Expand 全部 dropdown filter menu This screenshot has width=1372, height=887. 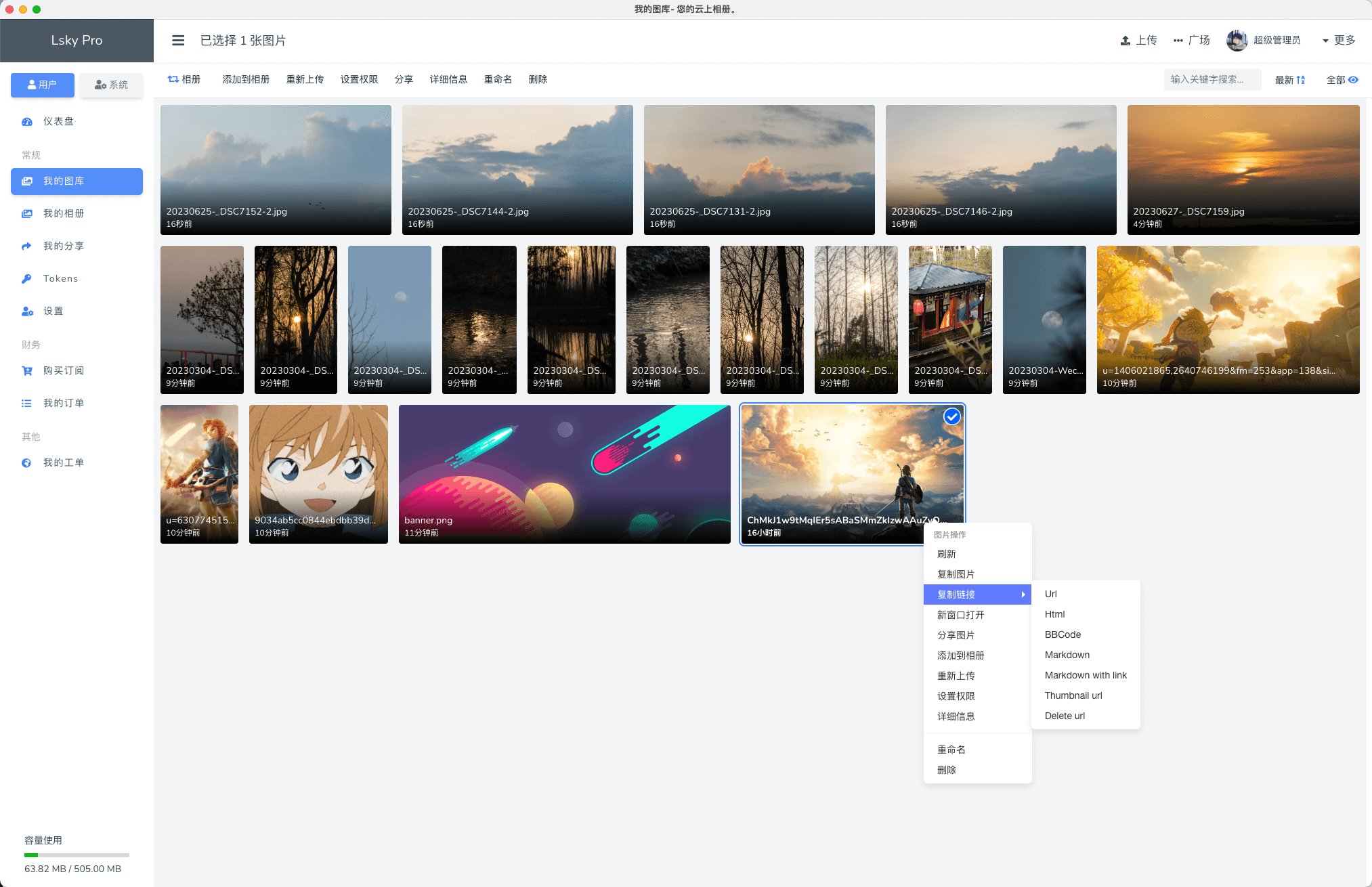tap(1341, 79)
